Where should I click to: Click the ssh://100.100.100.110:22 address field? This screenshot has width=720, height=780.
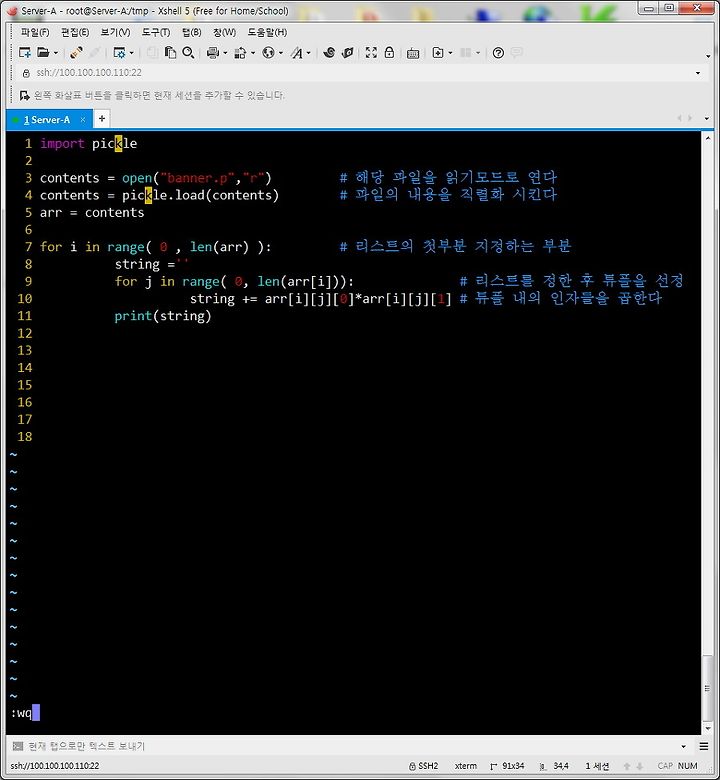click(358, 73)
